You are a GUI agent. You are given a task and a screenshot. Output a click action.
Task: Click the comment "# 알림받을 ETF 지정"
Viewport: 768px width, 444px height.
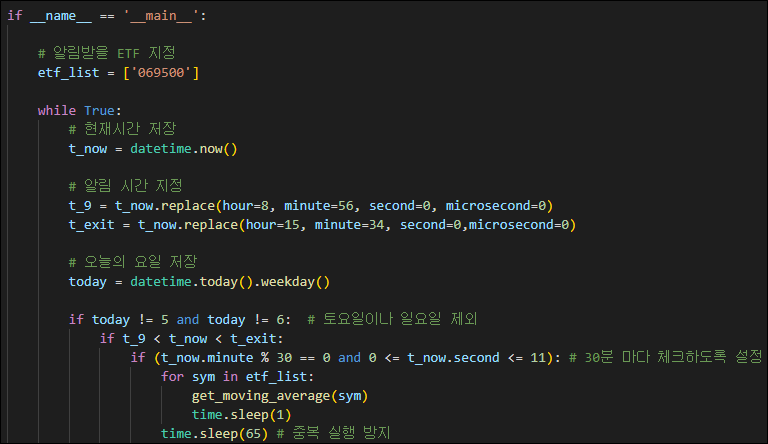point(107,53)
